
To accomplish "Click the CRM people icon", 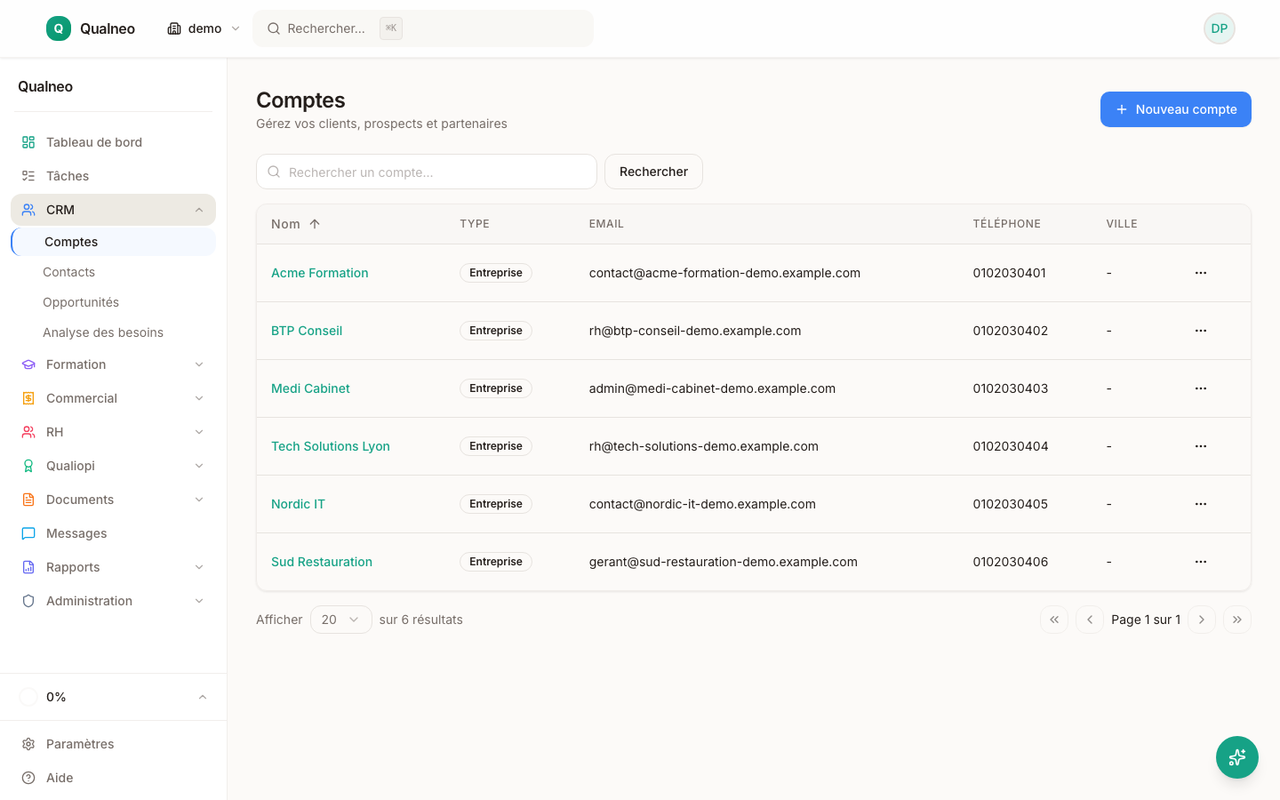I will point(28,210).
